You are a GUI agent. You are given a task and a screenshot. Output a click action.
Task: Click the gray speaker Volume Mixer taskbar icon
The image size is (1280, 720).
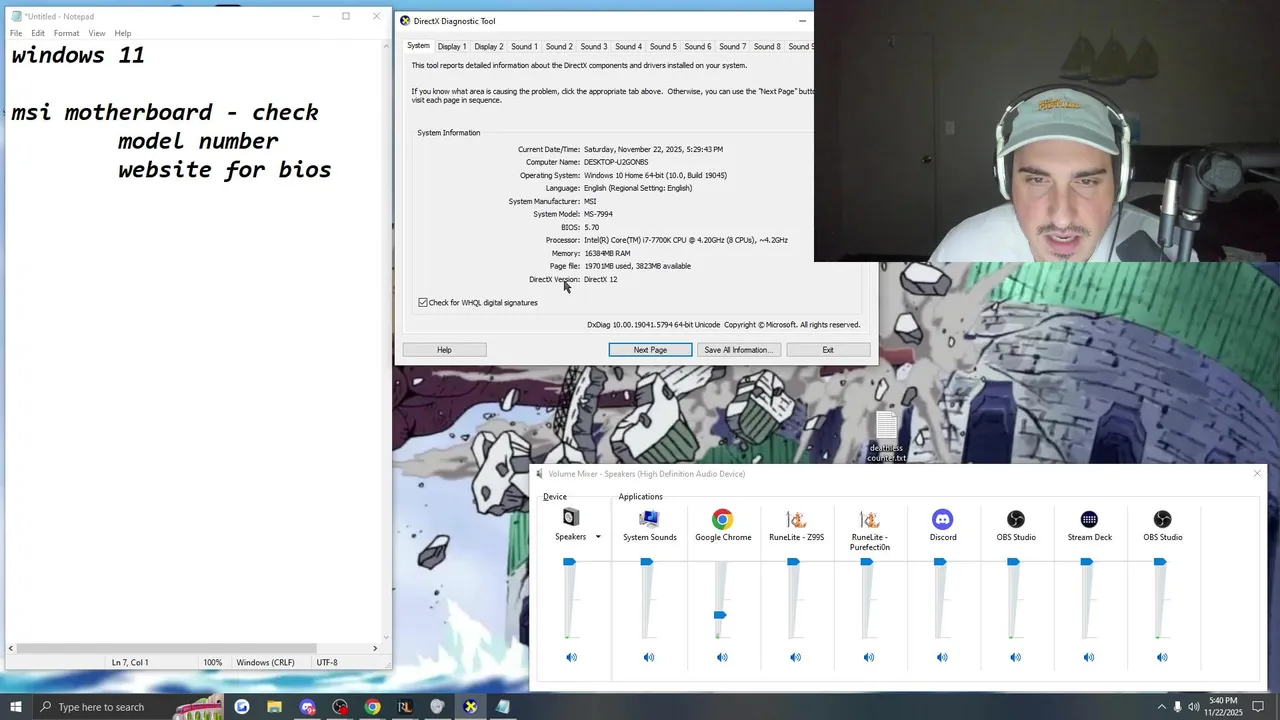437,707
